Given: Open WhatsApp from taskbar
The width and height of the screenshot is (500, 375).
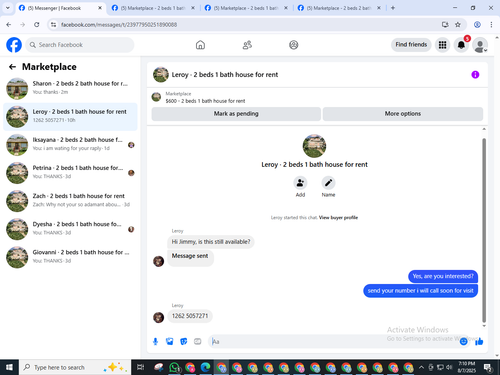Looking at the screenshot, I should [174, 367].
